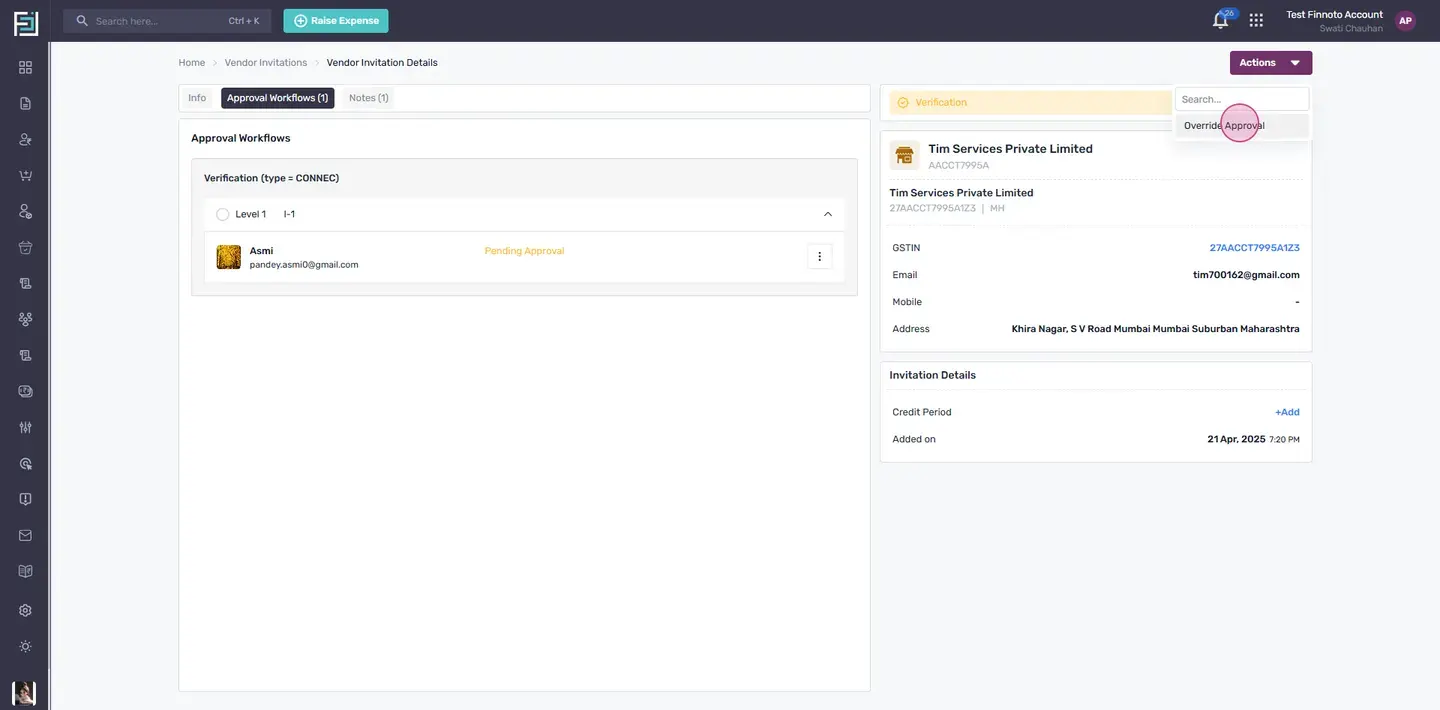This screenshot has height=710, width=1440.
Task: Collapse the Level 1 chevron
Action: coord(827,214)
